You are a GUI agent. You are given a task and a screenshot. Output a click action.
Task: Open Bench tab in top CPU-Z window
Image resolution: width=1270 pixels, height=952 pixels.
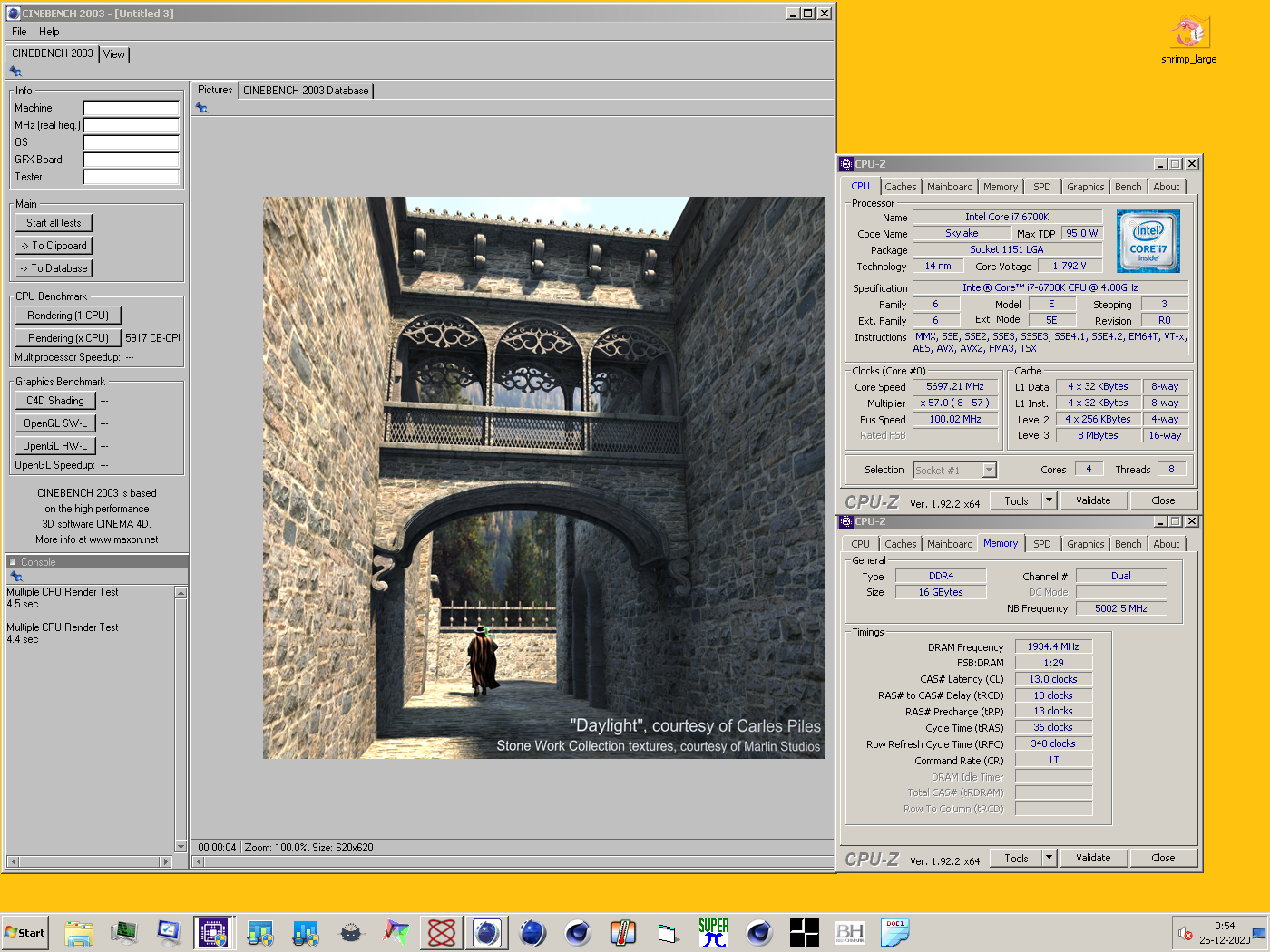point(1128,187)
